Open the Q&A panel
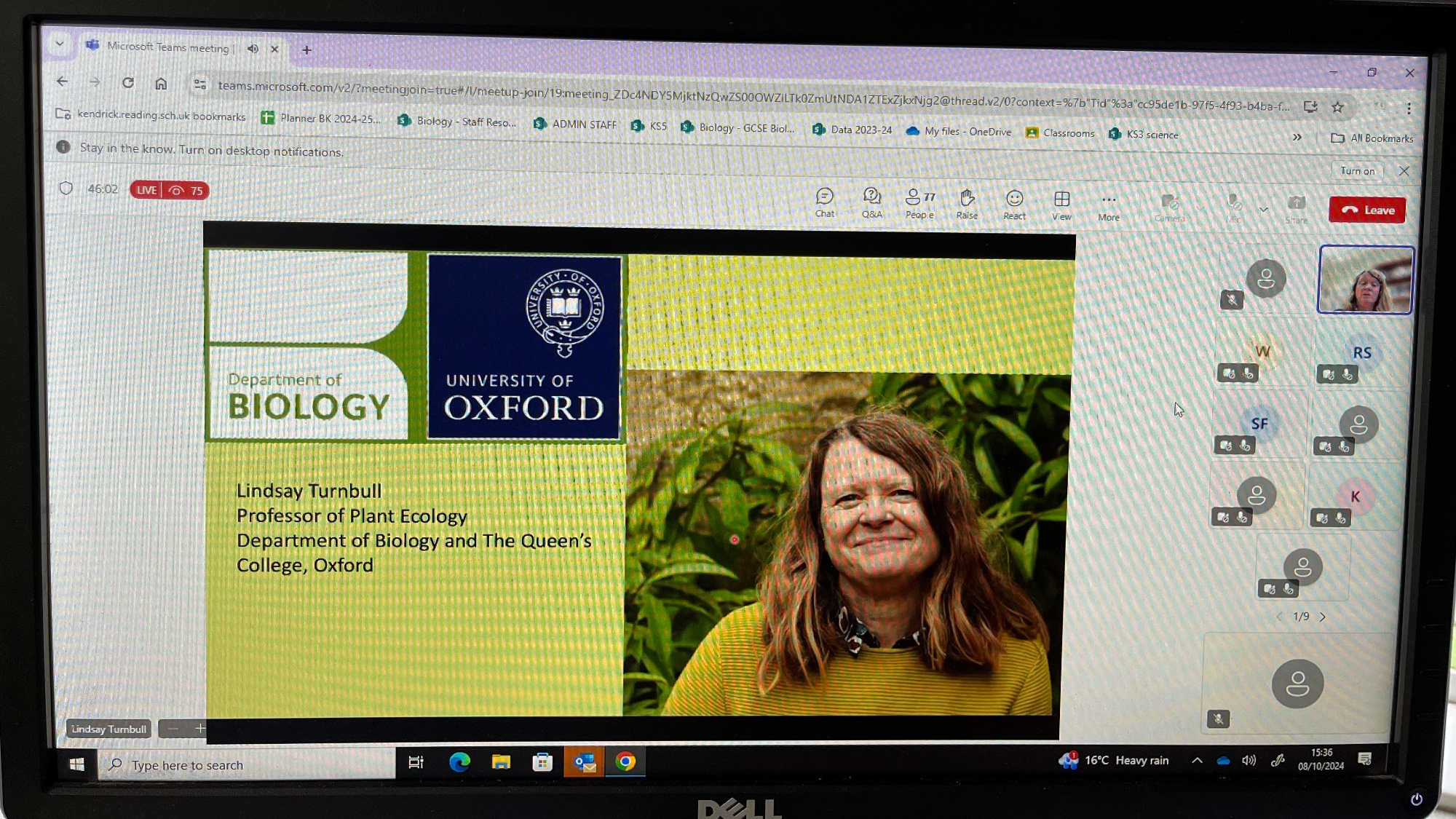 click(x=871, y=203)
